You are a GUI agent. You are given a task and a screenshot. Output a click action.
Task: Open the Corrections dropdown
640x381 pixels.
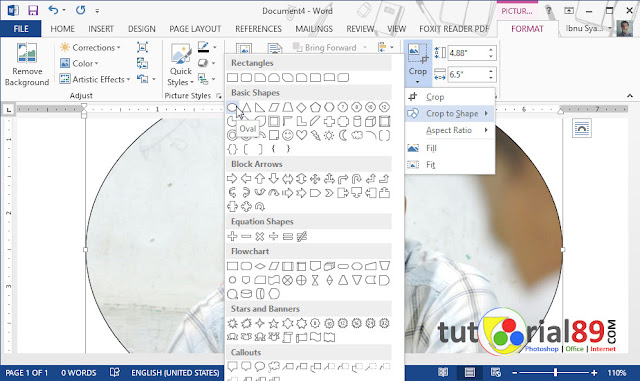coord(90,47)
